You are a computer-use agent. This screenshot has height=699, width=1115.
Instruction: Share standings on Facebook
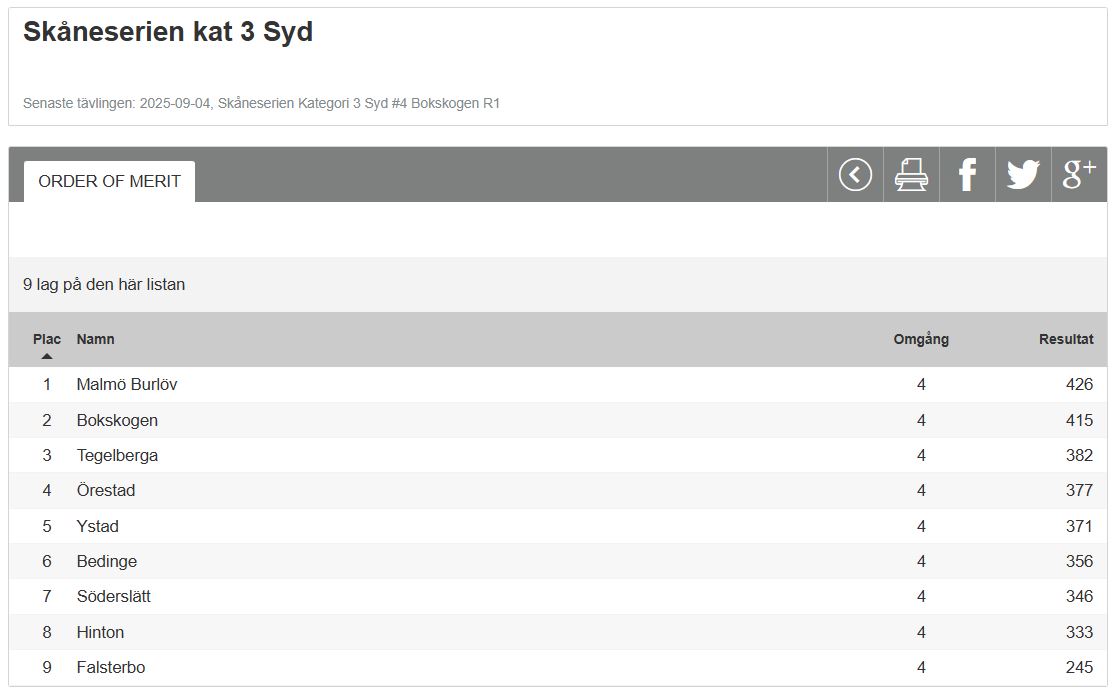tap(967, 175)
